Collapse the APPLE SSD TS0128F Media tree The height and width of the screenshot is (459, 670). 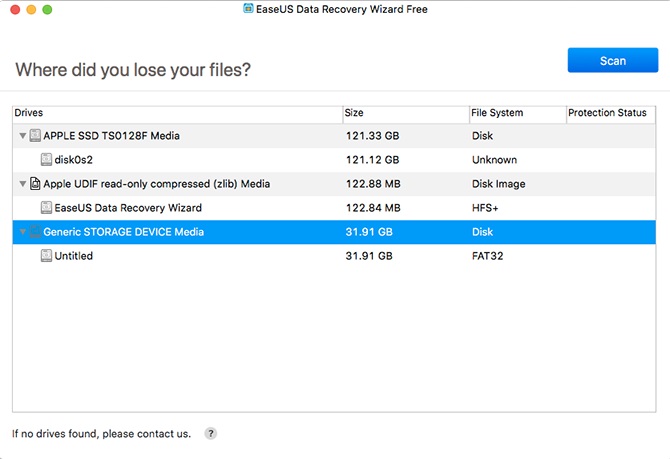click(22, 135)
